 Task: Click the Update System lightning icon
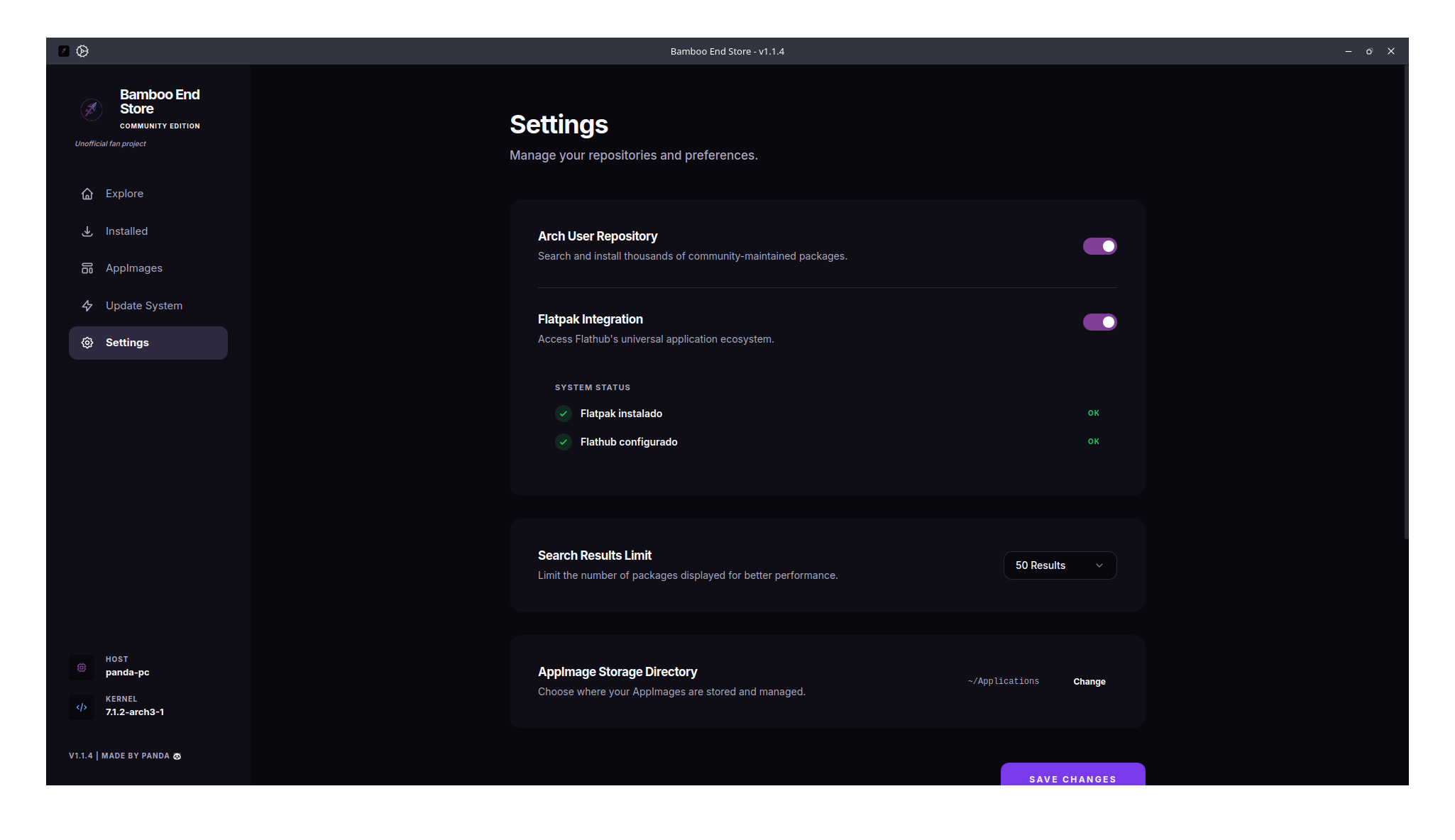[x=87, y=306]
